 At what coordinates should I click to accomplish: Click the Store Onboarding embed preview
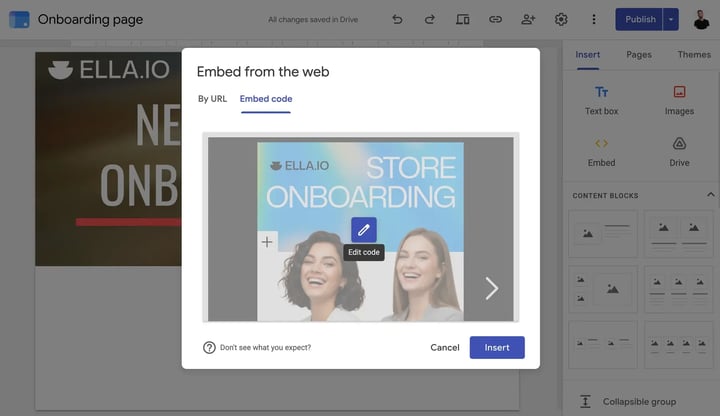(x=360, y=230)
